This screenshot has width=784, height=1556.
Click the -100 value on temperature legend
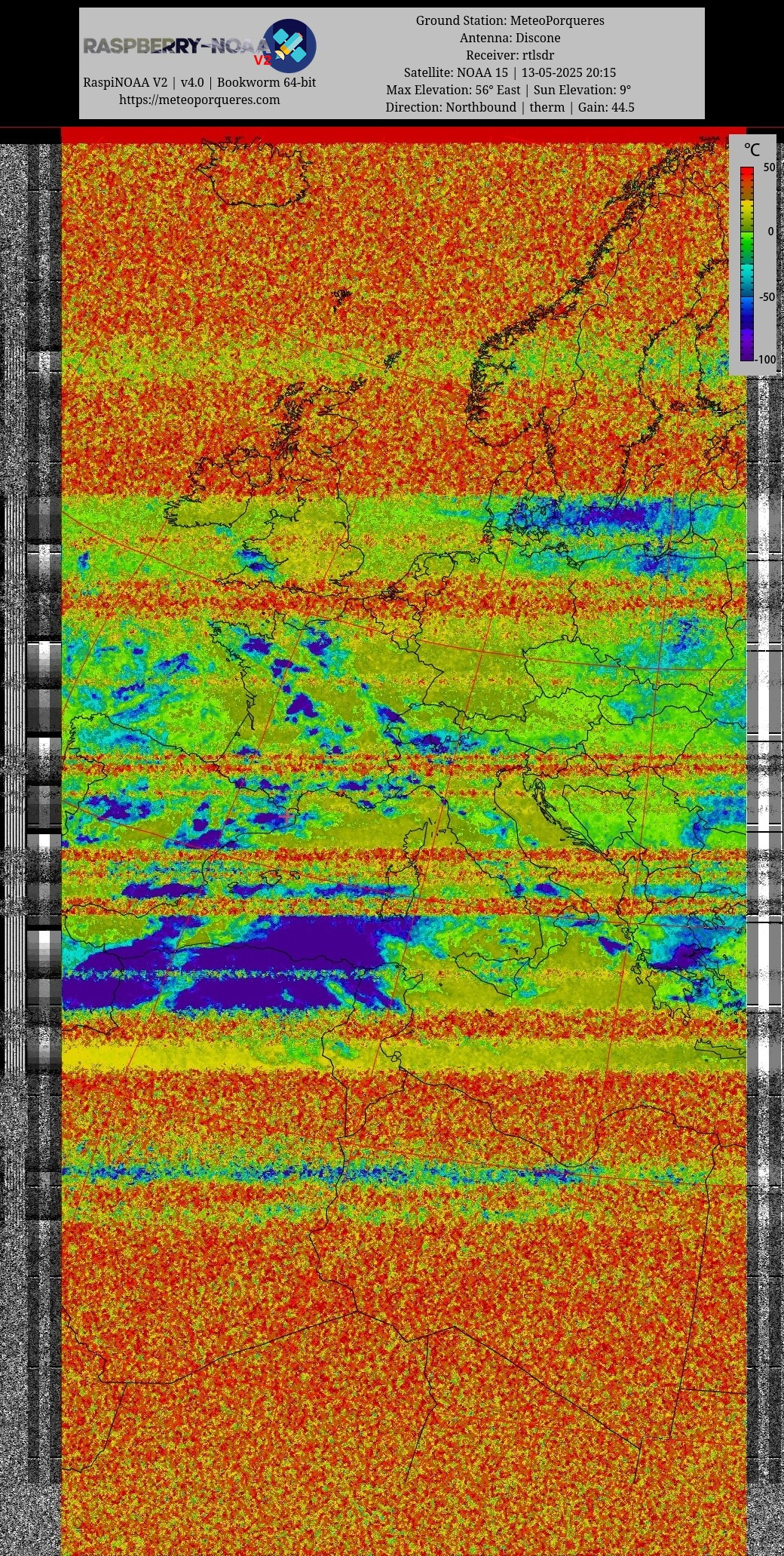point(766,360)
